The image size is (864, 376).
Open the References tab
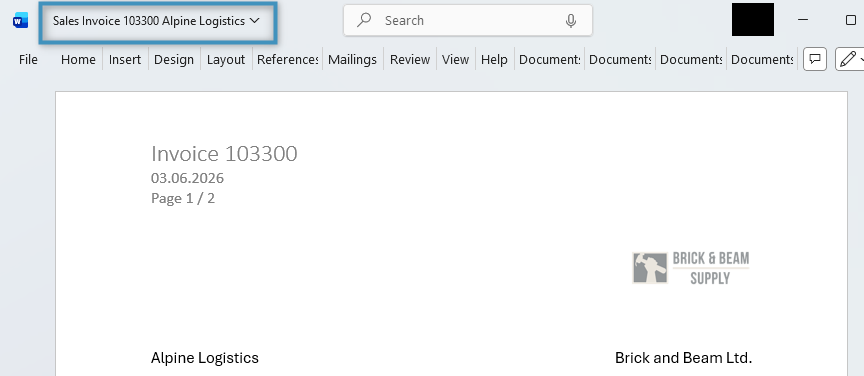pyautogui.click(x=287, y=60)
